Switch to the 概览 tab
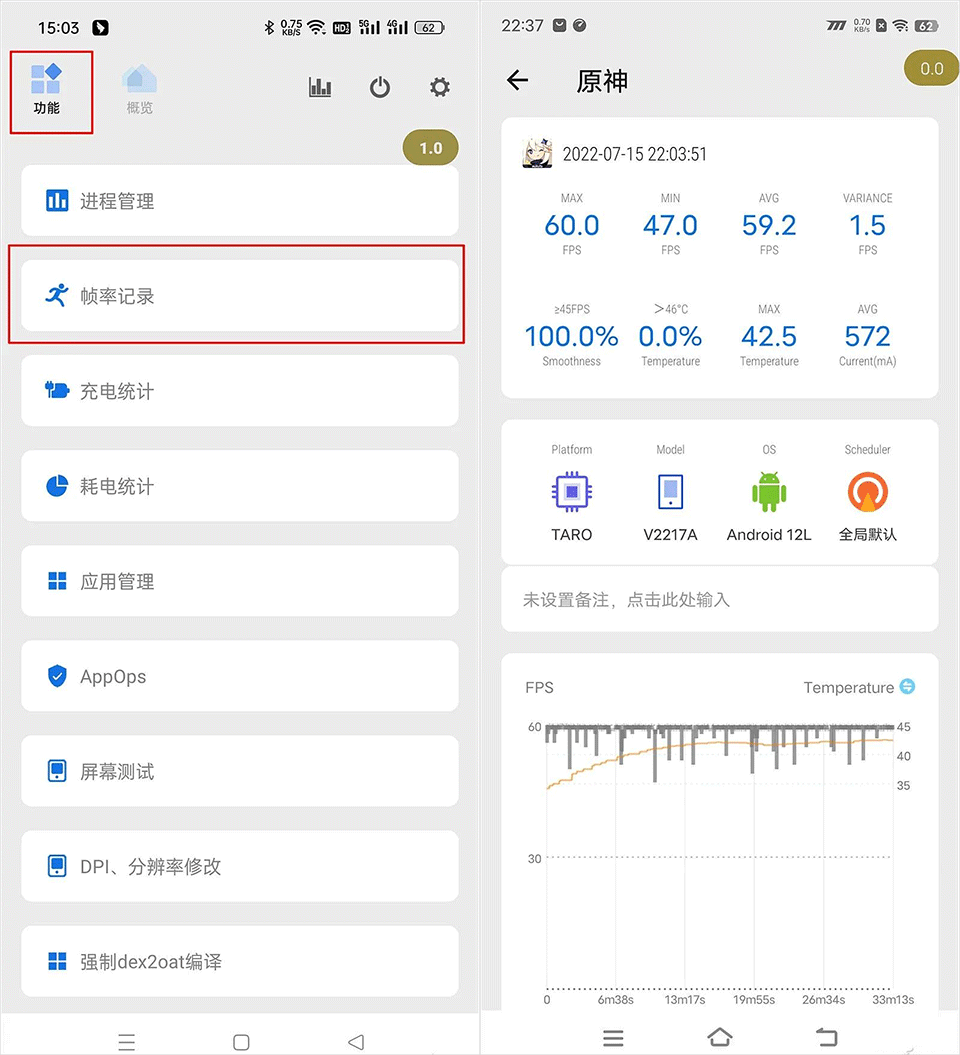Screen dimensions: 960x1055 point(140,88)
